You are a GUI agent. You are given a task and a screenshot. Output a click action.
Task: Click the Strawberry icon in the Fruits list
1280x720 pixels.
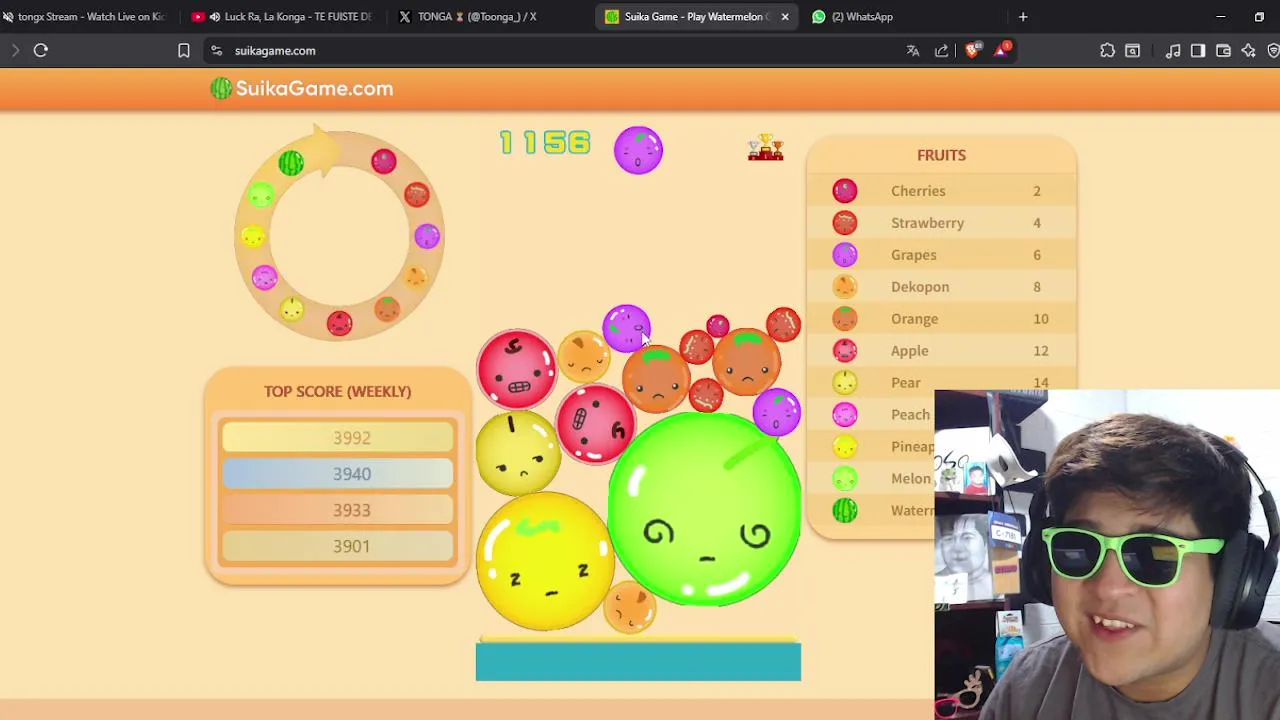pos(845,223)
